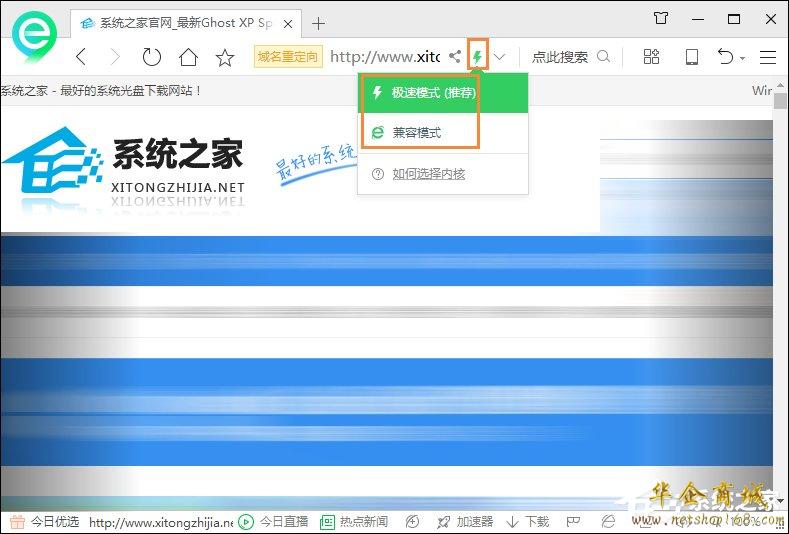This screenshot has height=534, width=789.
Task: Click the back navigation arrow
Action: click(x=81, y=57)
